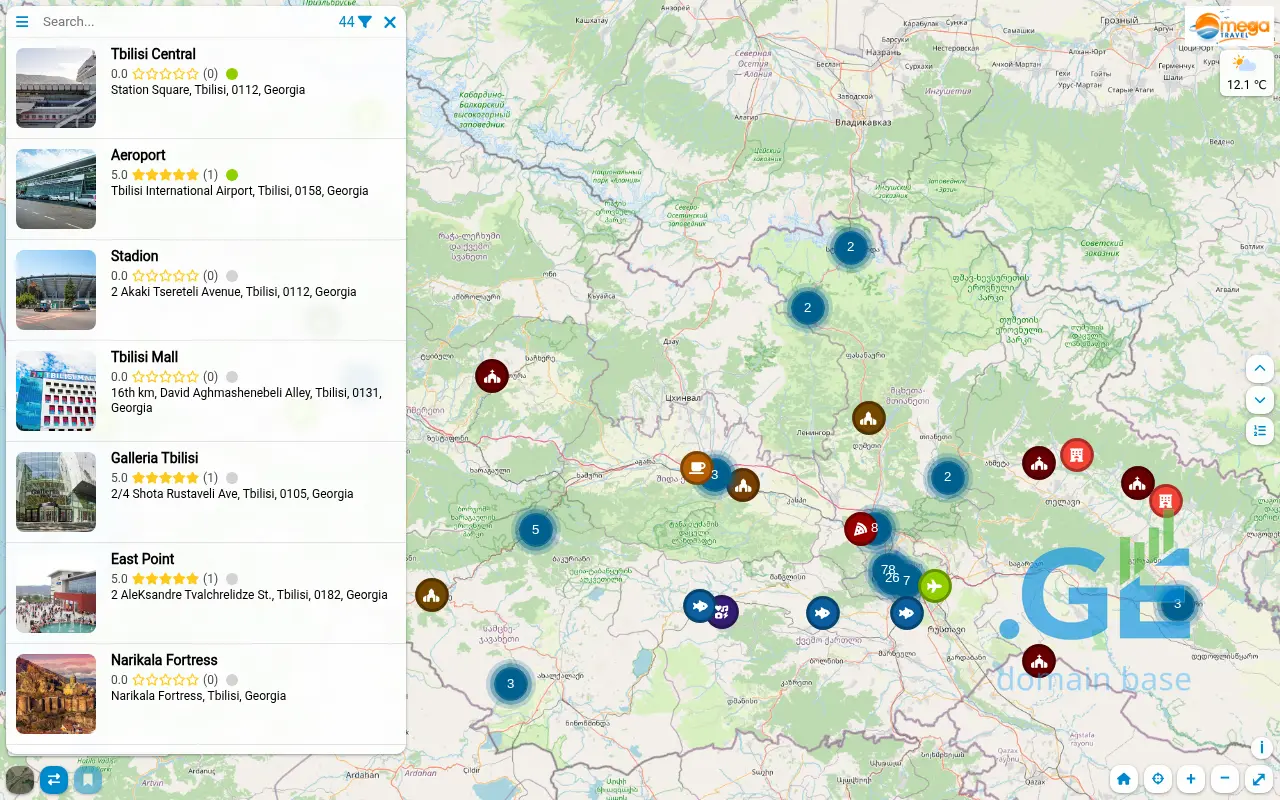Viewport: 1280px width, 800px height.
Task: Zoom in with the plus button
Action: coord(1190,779)
